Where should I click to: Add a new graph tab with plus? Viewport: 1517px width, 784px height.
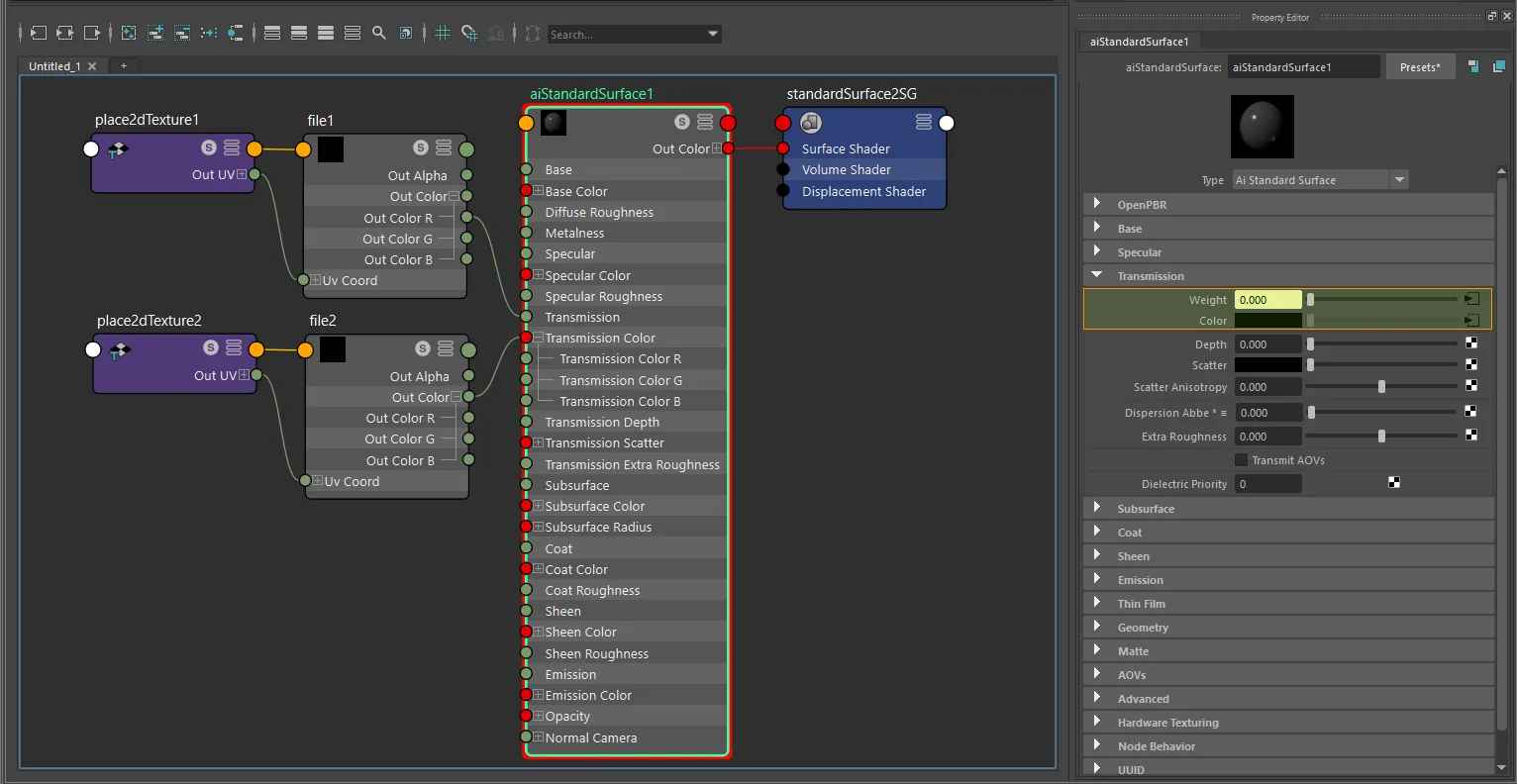pos(124,66)
